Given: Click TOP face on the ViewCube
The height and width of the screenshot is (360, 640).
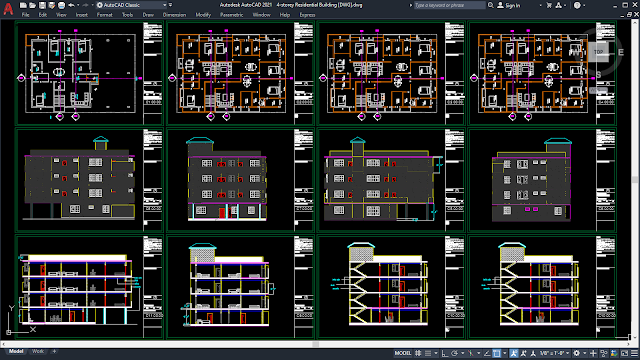Looking at the screenshot, I should 598,52.
